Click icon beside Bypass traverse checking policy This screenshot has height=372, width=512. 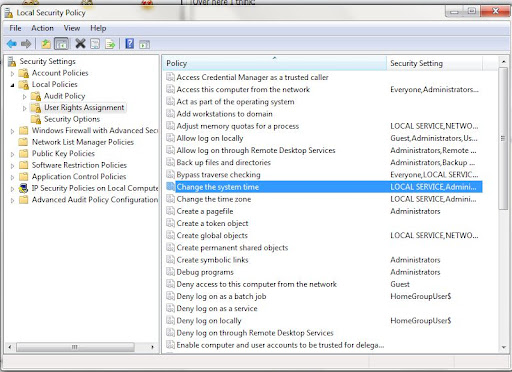tap(170, 174)
